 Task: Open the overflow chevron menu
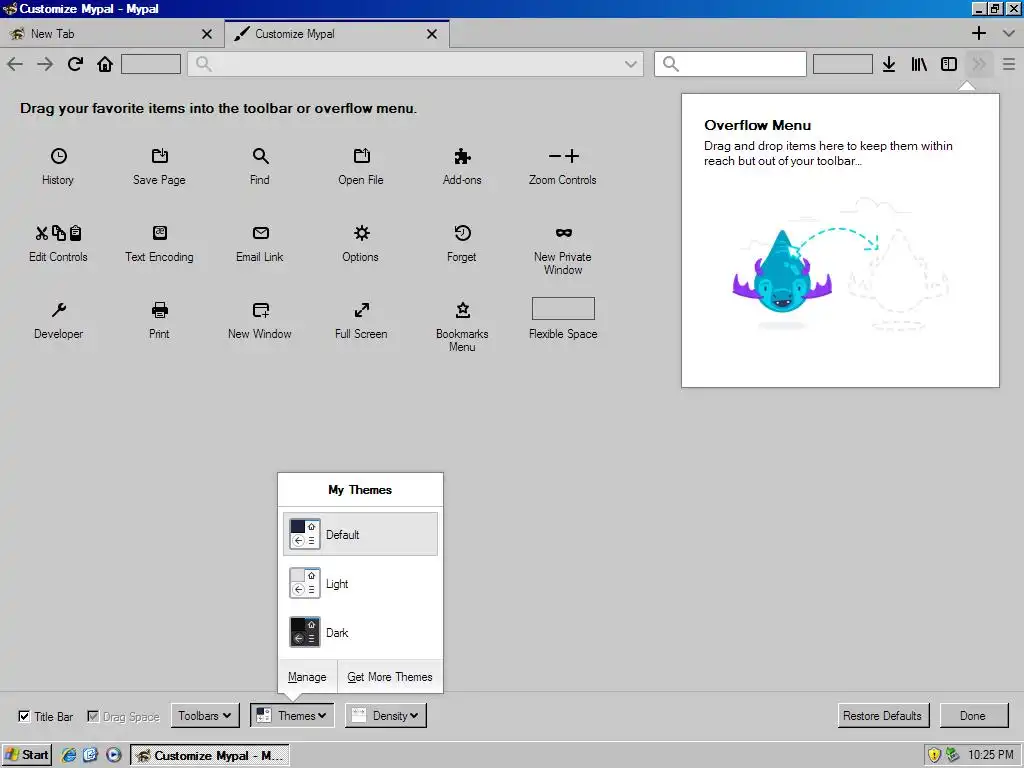(979, 64)
